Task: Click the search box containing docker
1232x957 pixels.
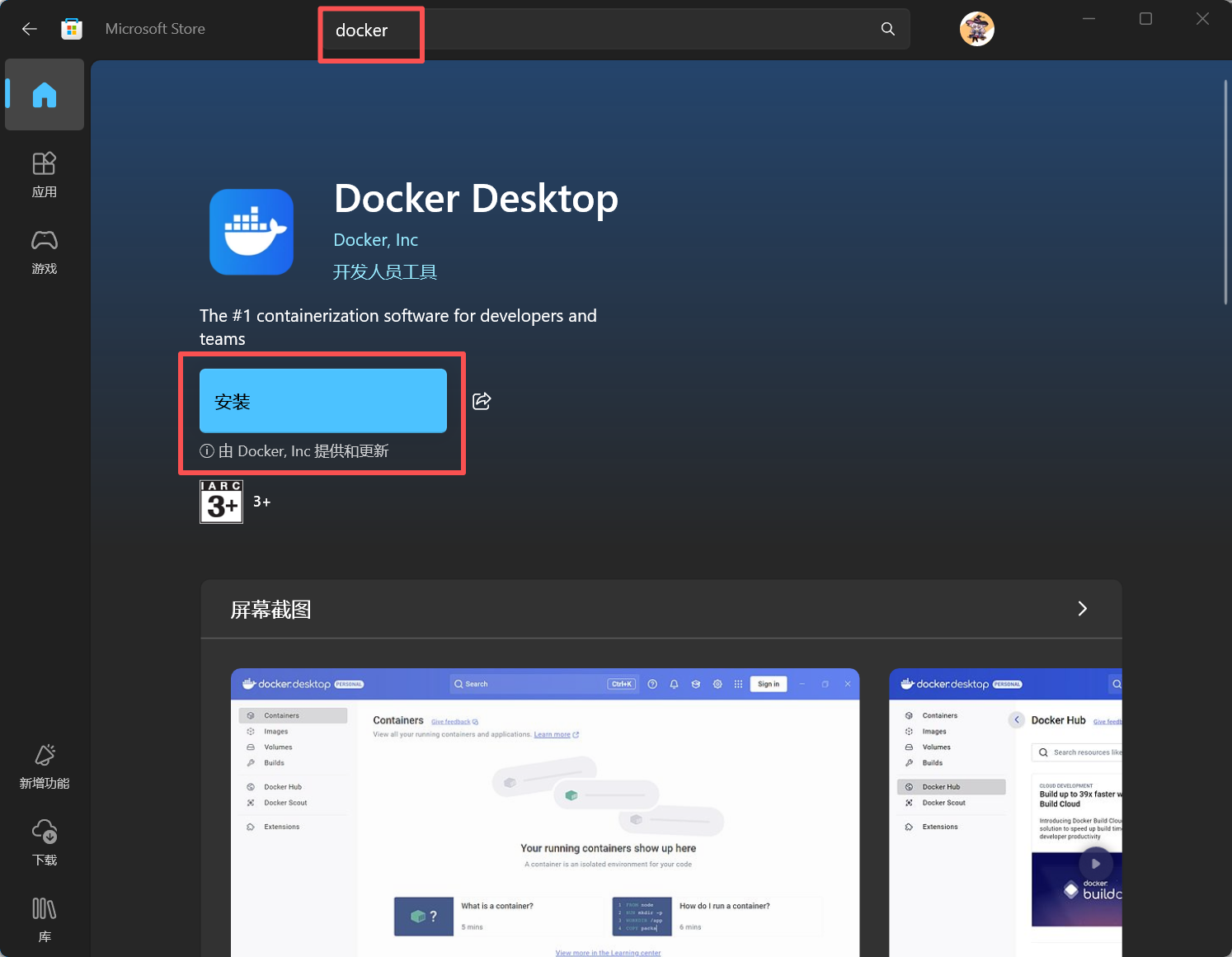Action: [610, 30]
